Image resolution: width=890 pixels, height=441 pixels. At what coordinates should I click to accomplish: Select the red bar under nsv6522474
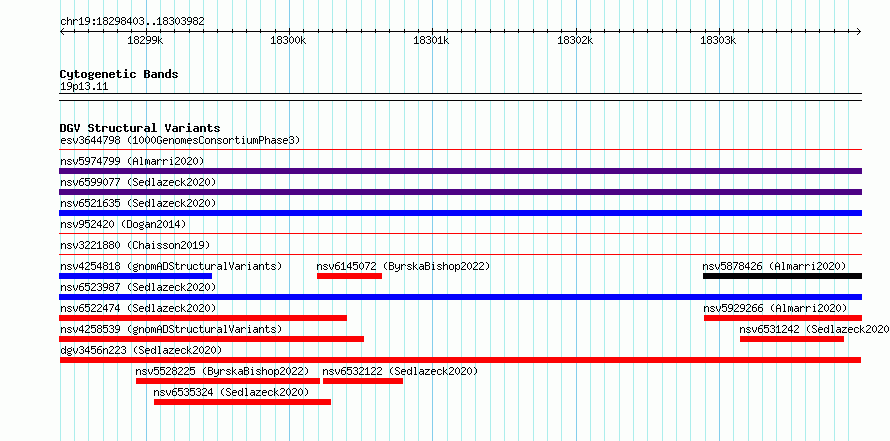203,318
